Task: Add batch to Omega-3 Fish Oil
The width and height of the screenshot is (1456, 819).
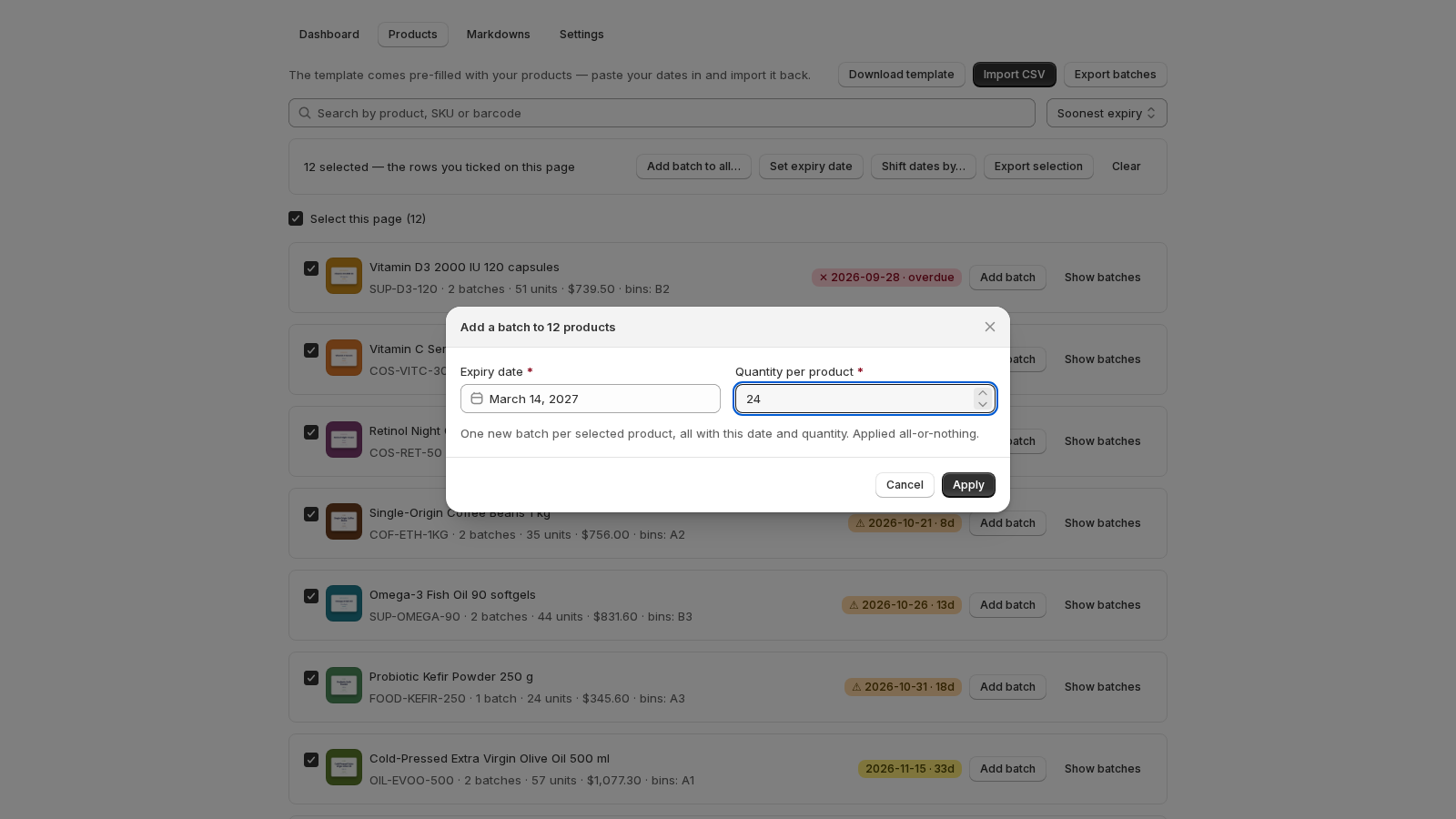Action: pyautogui.click(x=1007, y=605)
